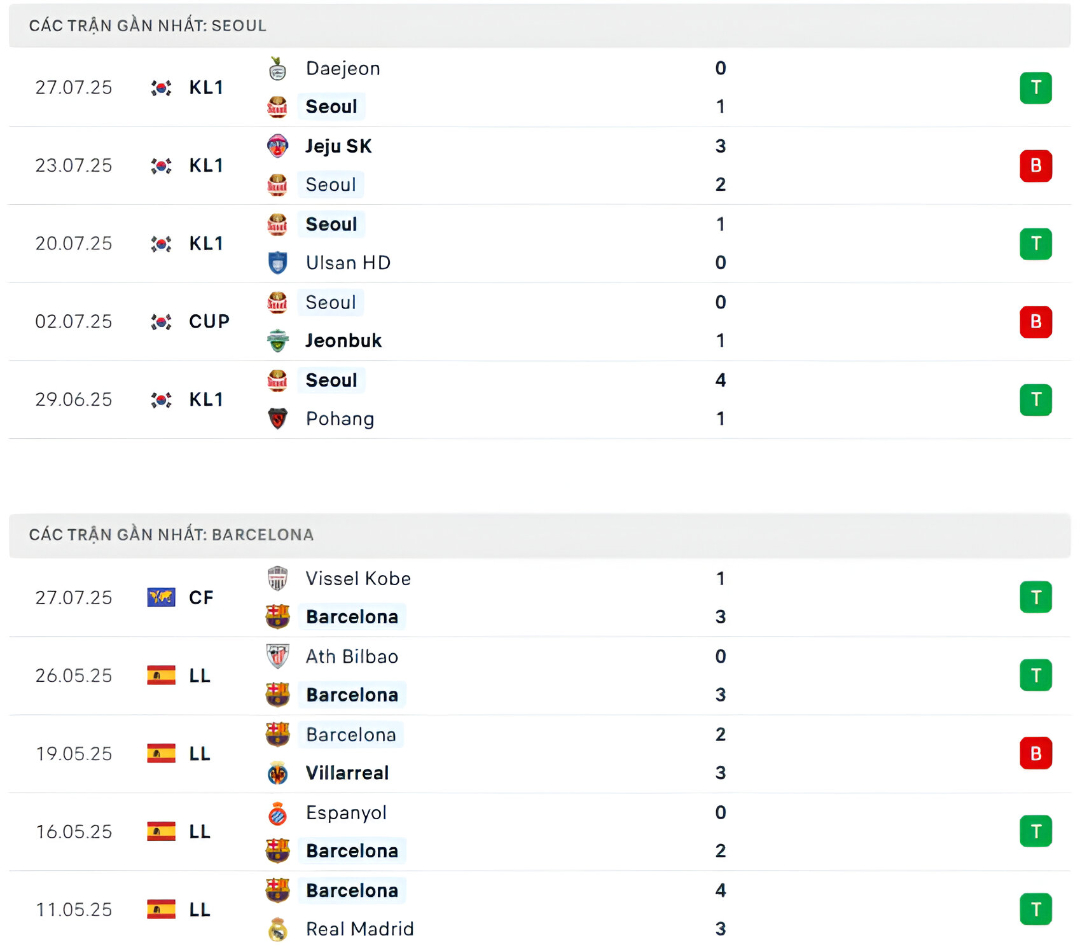This screenshot has width=1080, height=946.
Task: Open the Villarreal club badge
Action: point(277,773)
